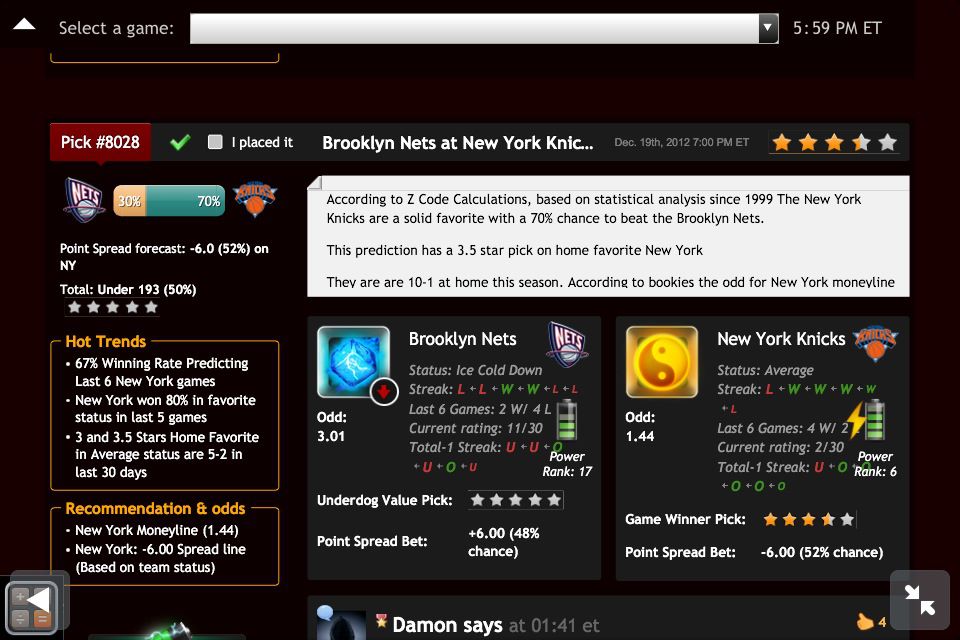Click the thumbs up likes icon on comment

click(x=864, y=622)
